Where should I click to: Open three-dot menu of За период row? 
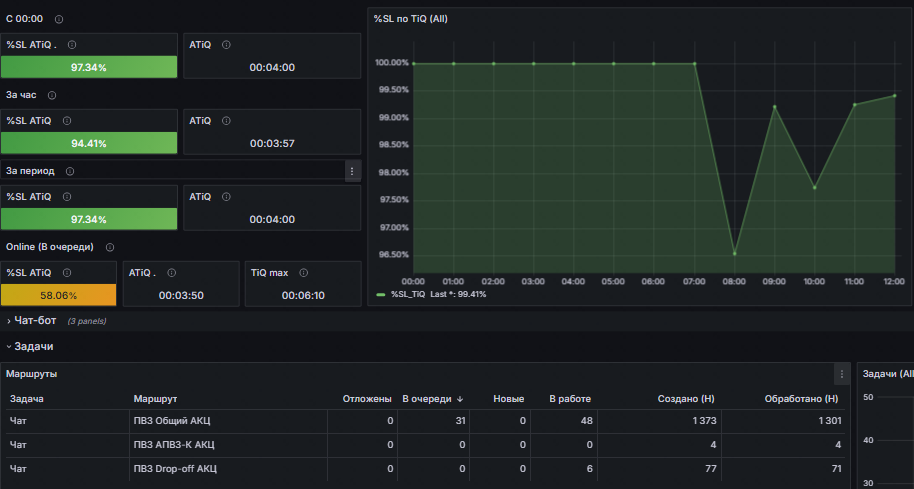click(x=352, y=171)
